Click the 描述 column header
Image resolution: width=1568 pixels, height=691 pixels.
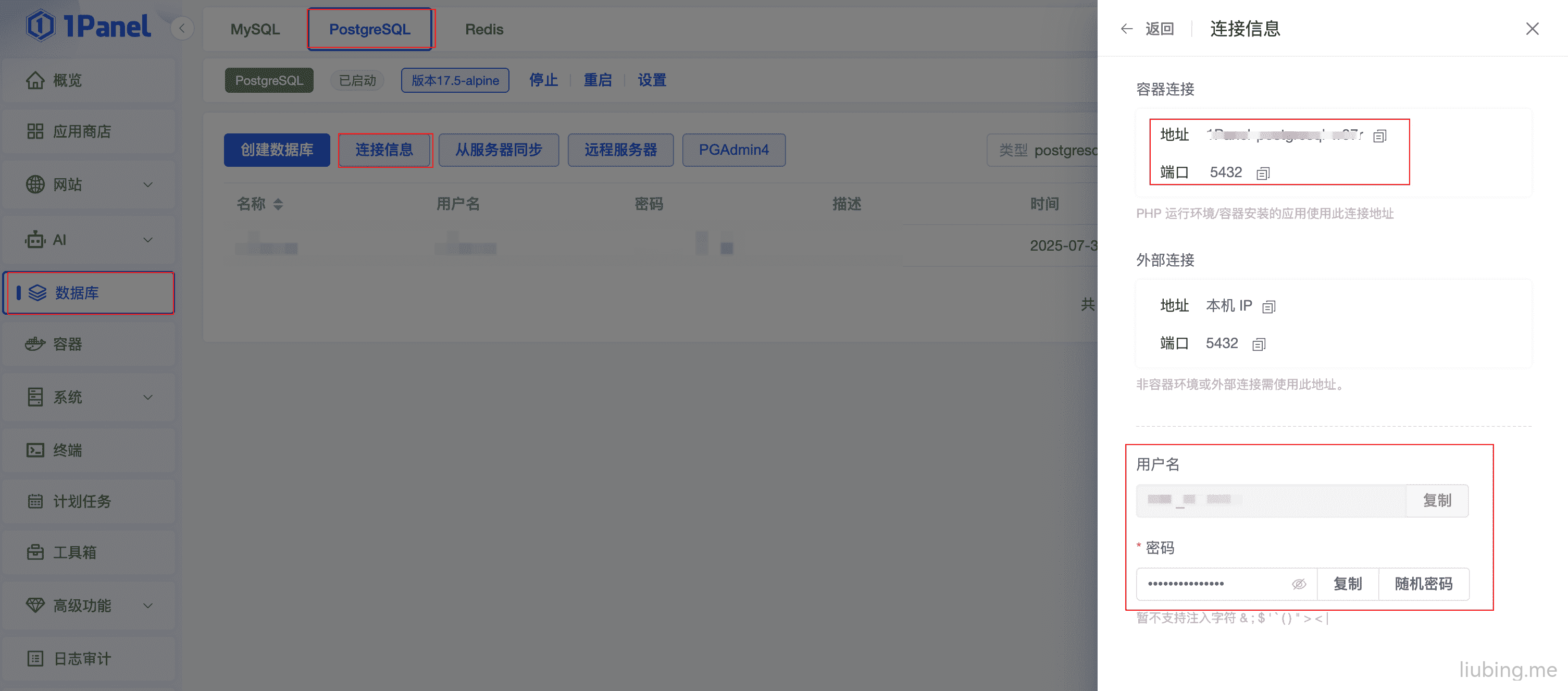(846, 204)
